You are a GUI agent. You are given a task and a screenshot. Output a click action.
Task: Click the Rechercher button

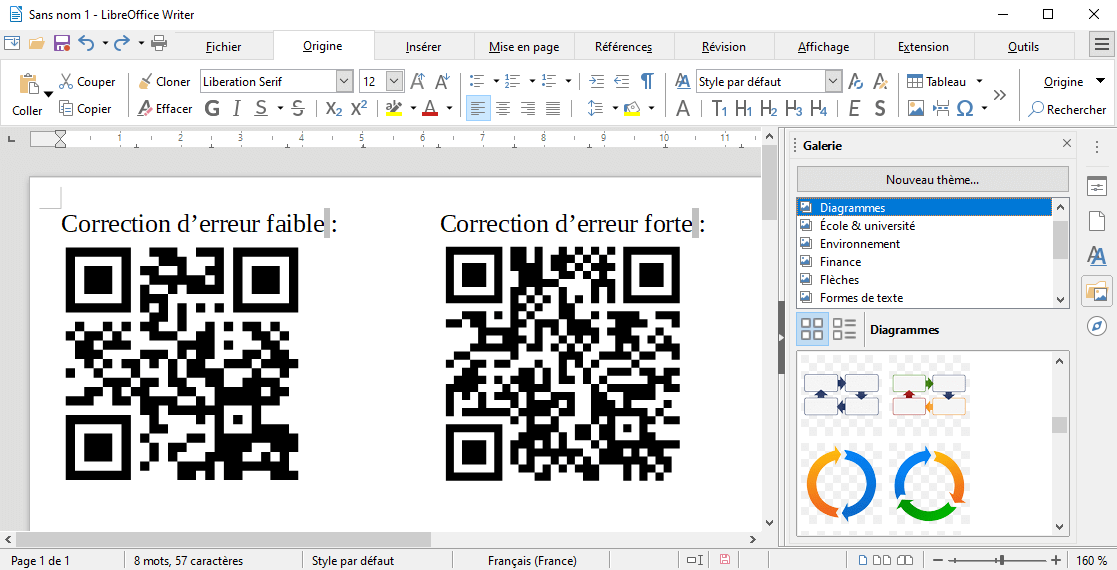(1067, 110)
